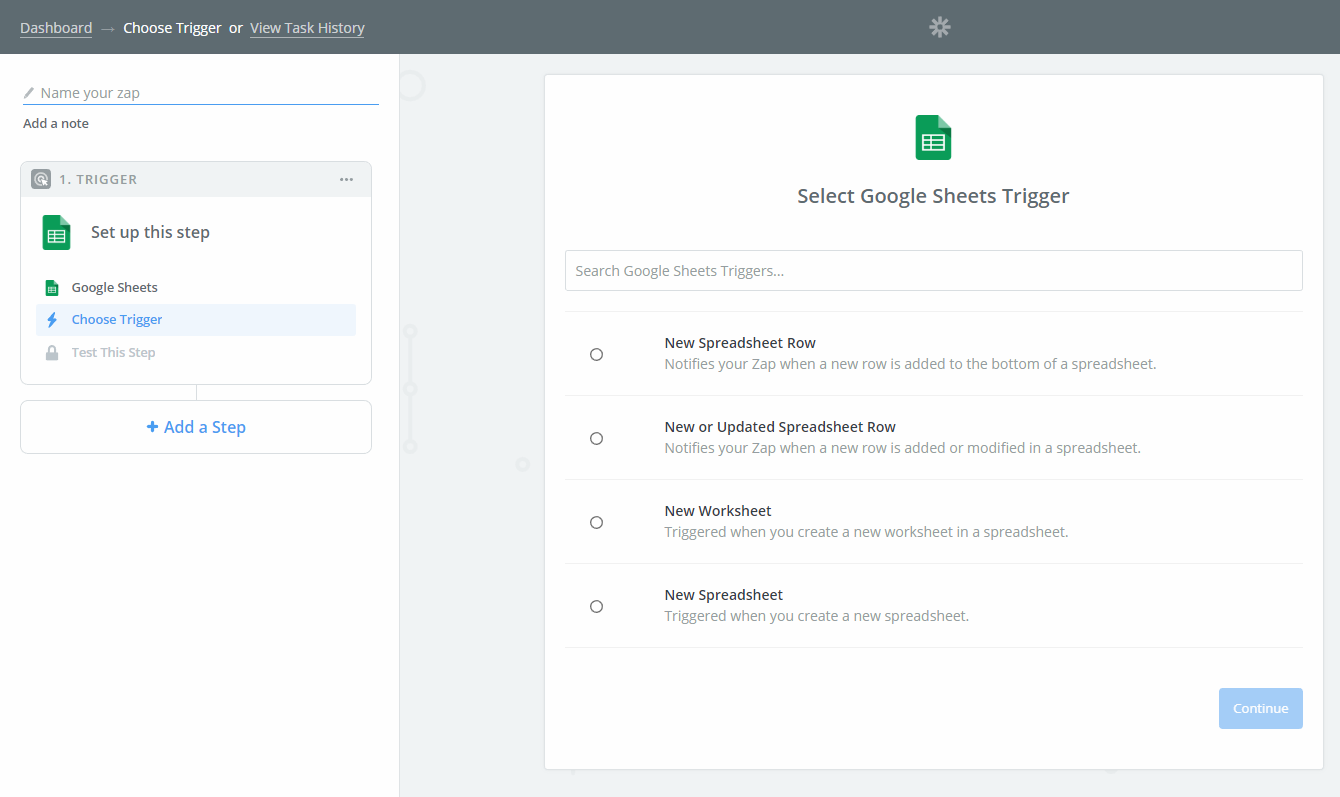This screenshot has width=1340, height=797.
Task: Focus the Search Google Sheets Triggers field
Action: point(933,271)
